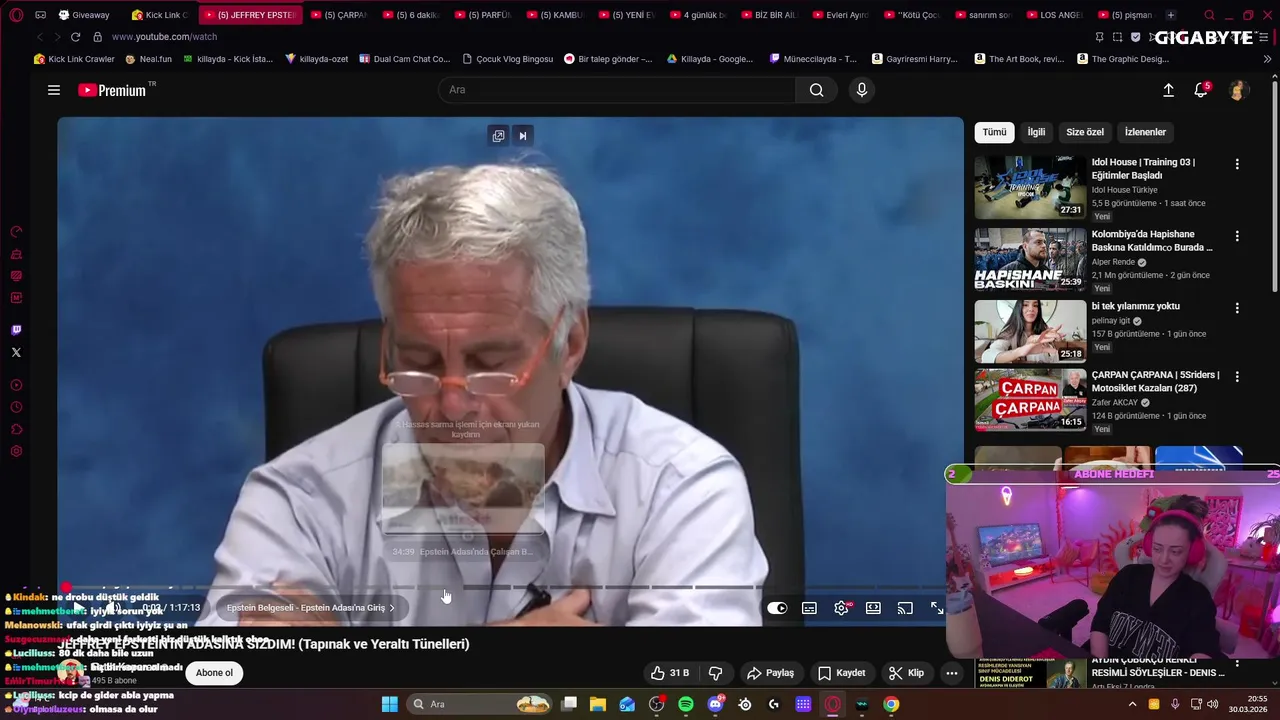The height and width of the screenshot is (720, 1280).
Task: Skip to next video using top overlay icon
Action: [522, 136]
